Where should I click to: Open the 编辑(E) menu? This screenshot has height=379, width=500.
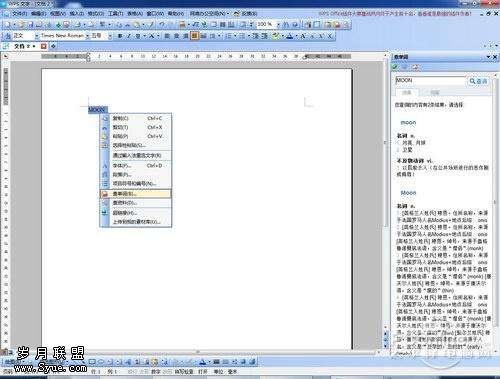coord(38,14)
